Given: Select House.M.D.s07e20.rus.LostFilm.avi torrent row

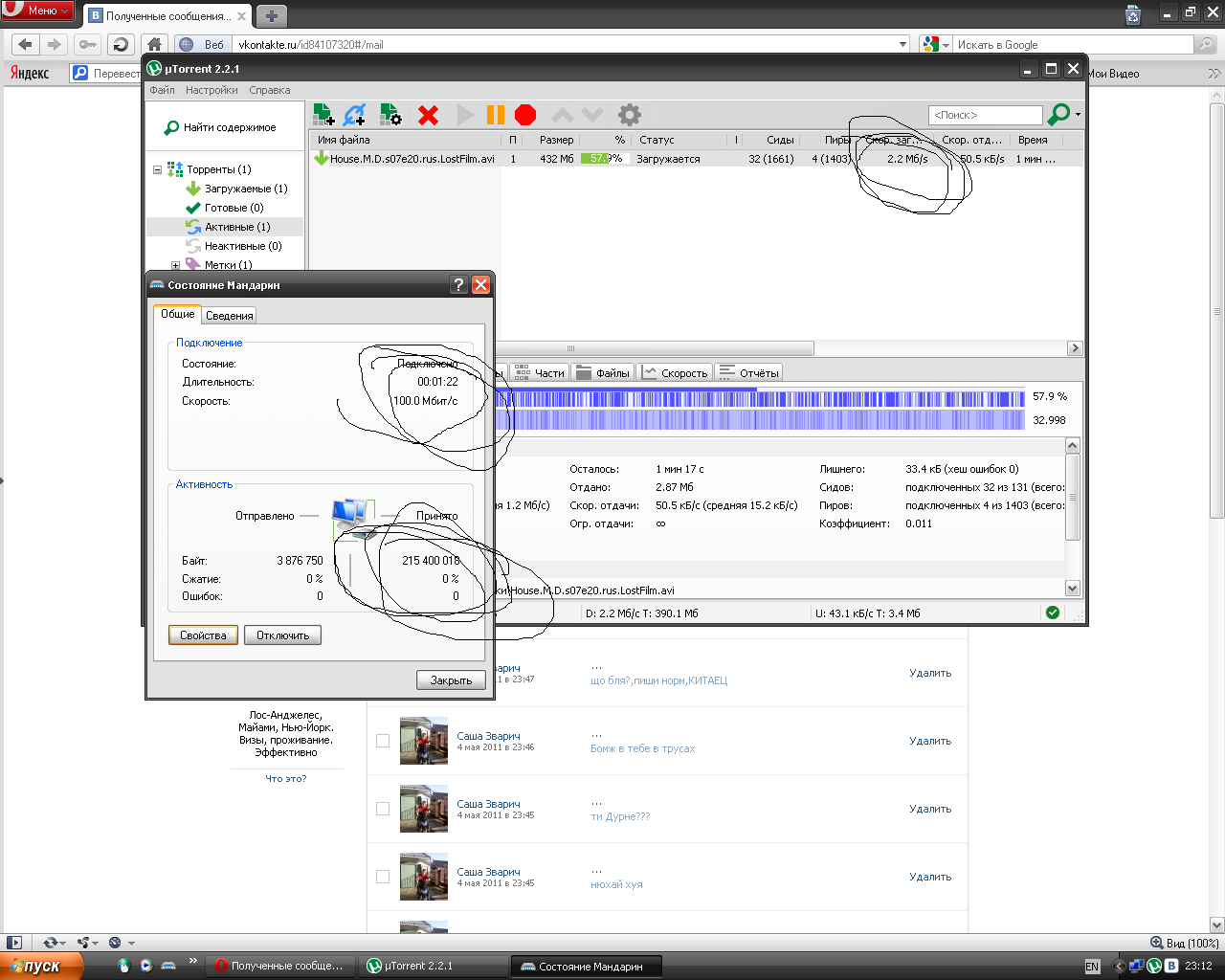Looking at the screenshot, I should click(697, 159).
